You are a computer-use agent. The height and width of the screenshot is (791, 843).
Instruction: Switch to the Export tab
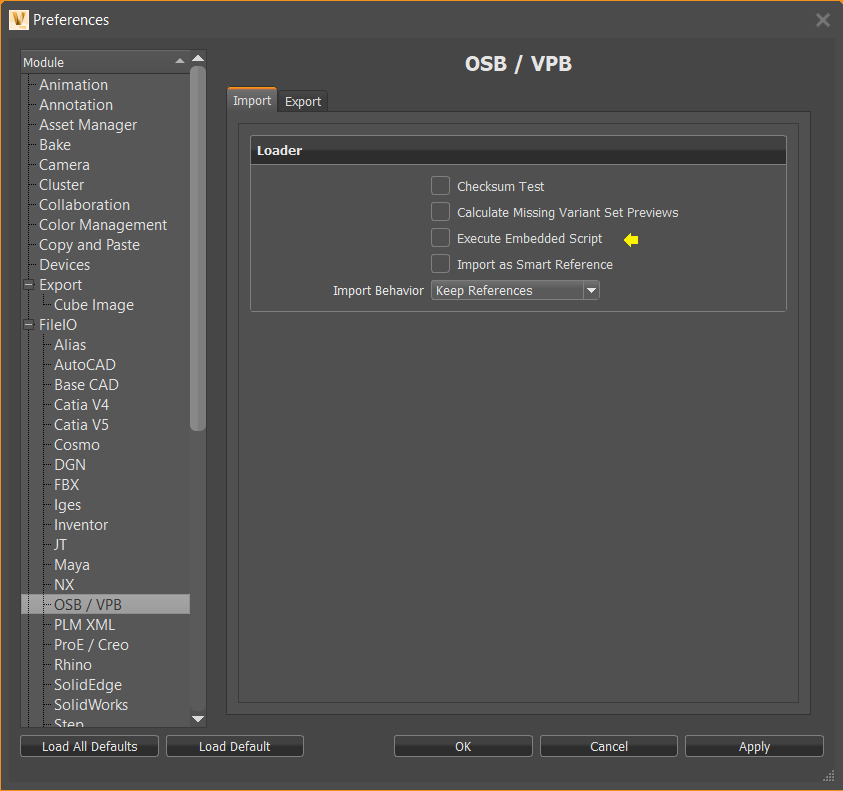point(302,100)
